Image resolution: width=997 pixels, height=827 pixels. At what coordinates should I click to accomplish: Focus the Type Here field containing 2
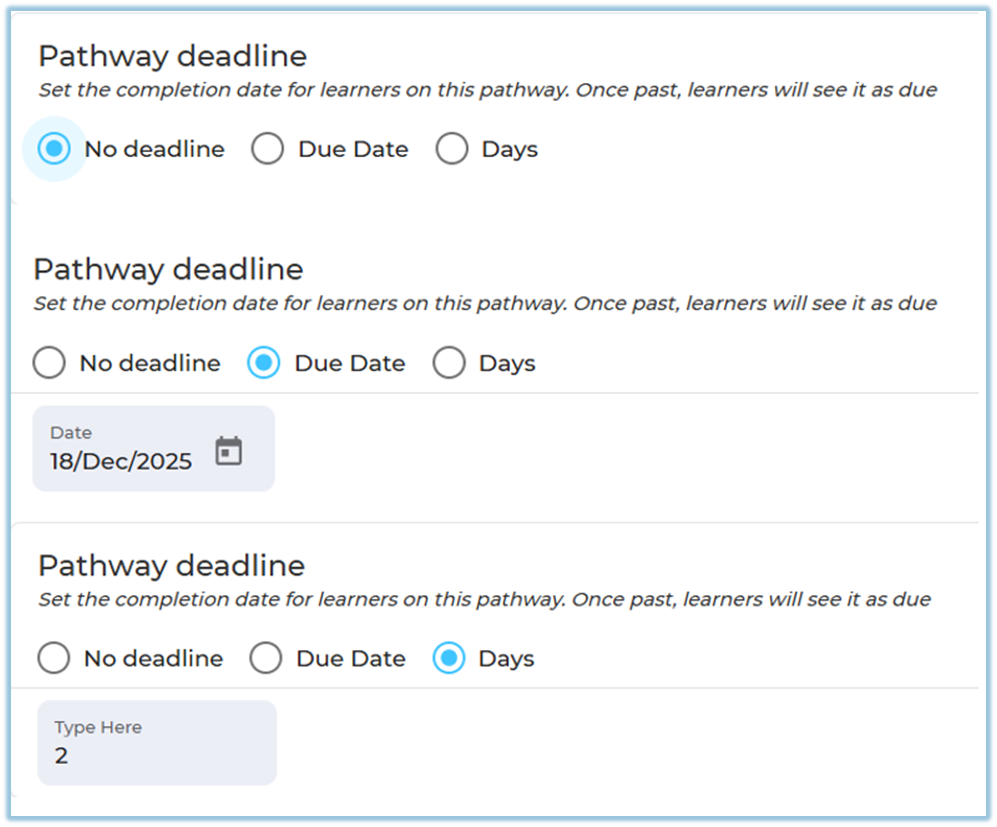tap(156, 756)
